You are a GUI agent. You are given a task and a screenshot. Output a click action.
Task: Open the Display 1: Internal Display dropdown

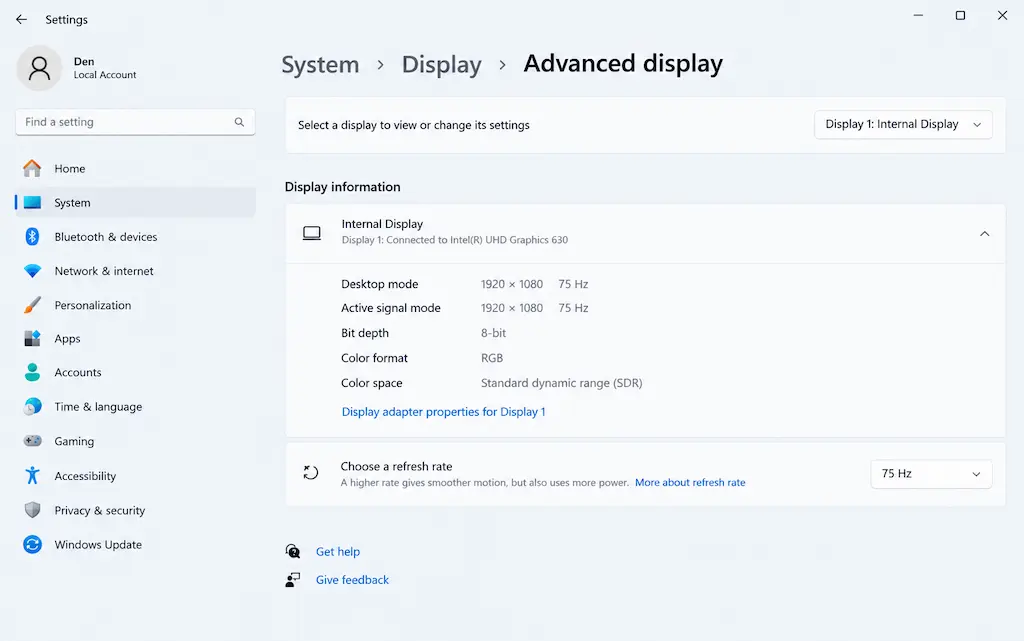coord(903,125)
